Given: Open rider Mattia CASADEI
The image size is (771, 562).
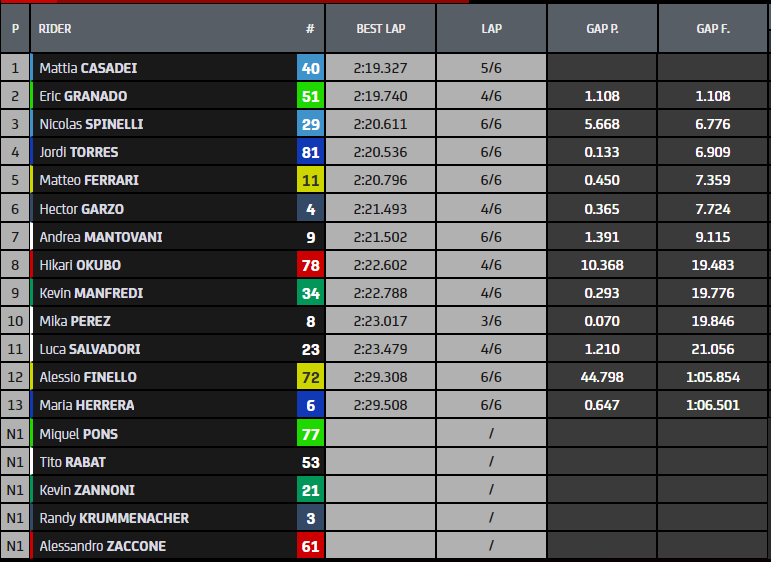Looking at the screenshot, I should pos(88,68).
